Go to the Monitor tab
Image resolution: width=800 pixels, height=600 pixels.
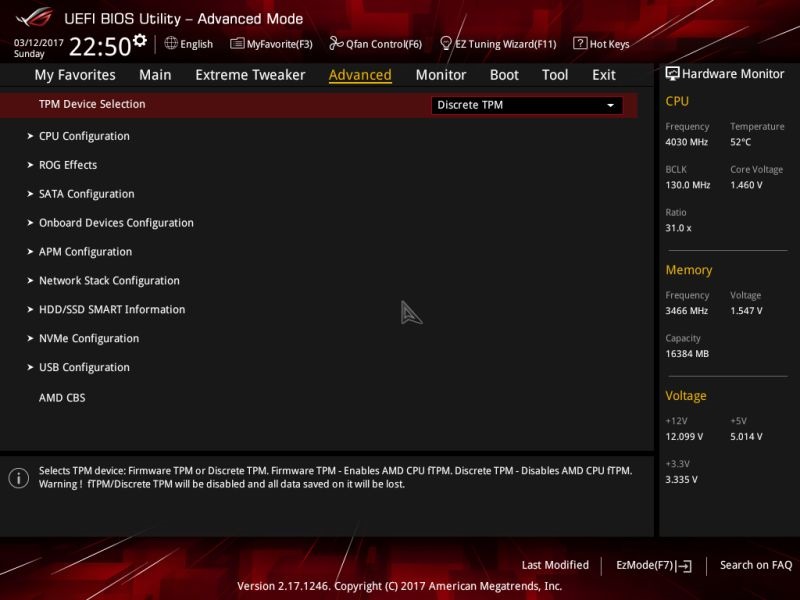[x=441, y=75]
